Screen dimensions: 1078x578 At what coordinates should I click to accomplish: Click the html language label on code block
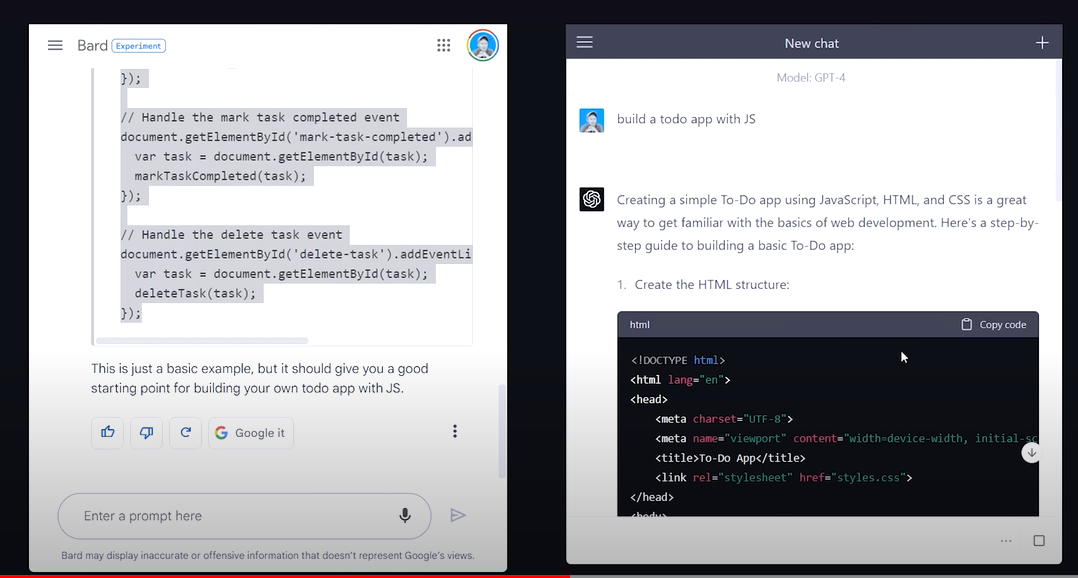point(639,324)
